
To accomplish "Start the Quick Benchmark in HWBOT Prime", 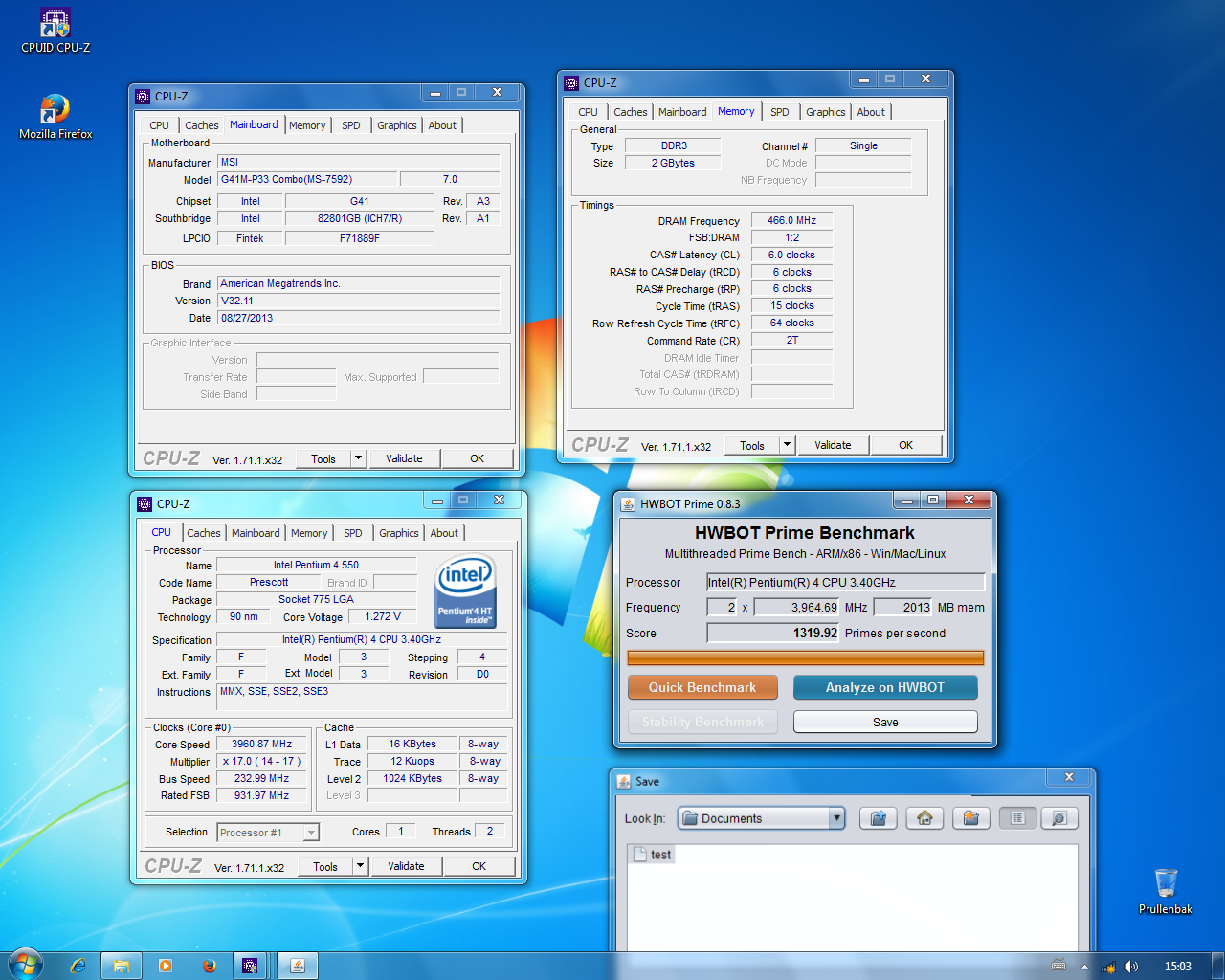I will coord(702,687).
